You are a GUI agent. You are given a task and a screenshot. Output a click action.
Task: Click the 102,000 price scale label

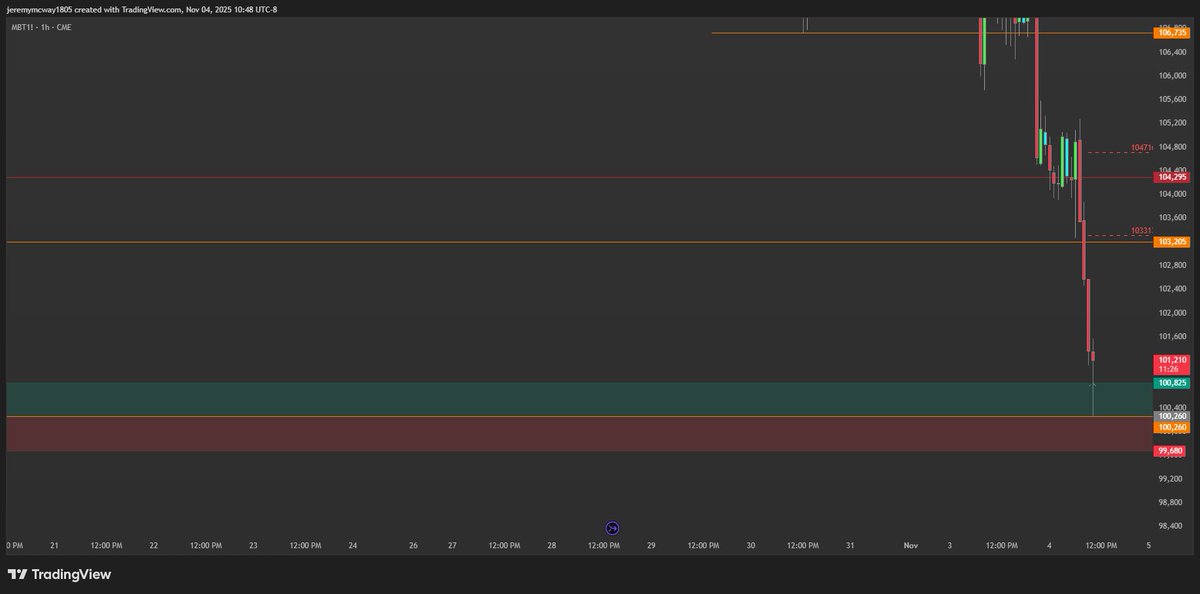coord(1171,313)
